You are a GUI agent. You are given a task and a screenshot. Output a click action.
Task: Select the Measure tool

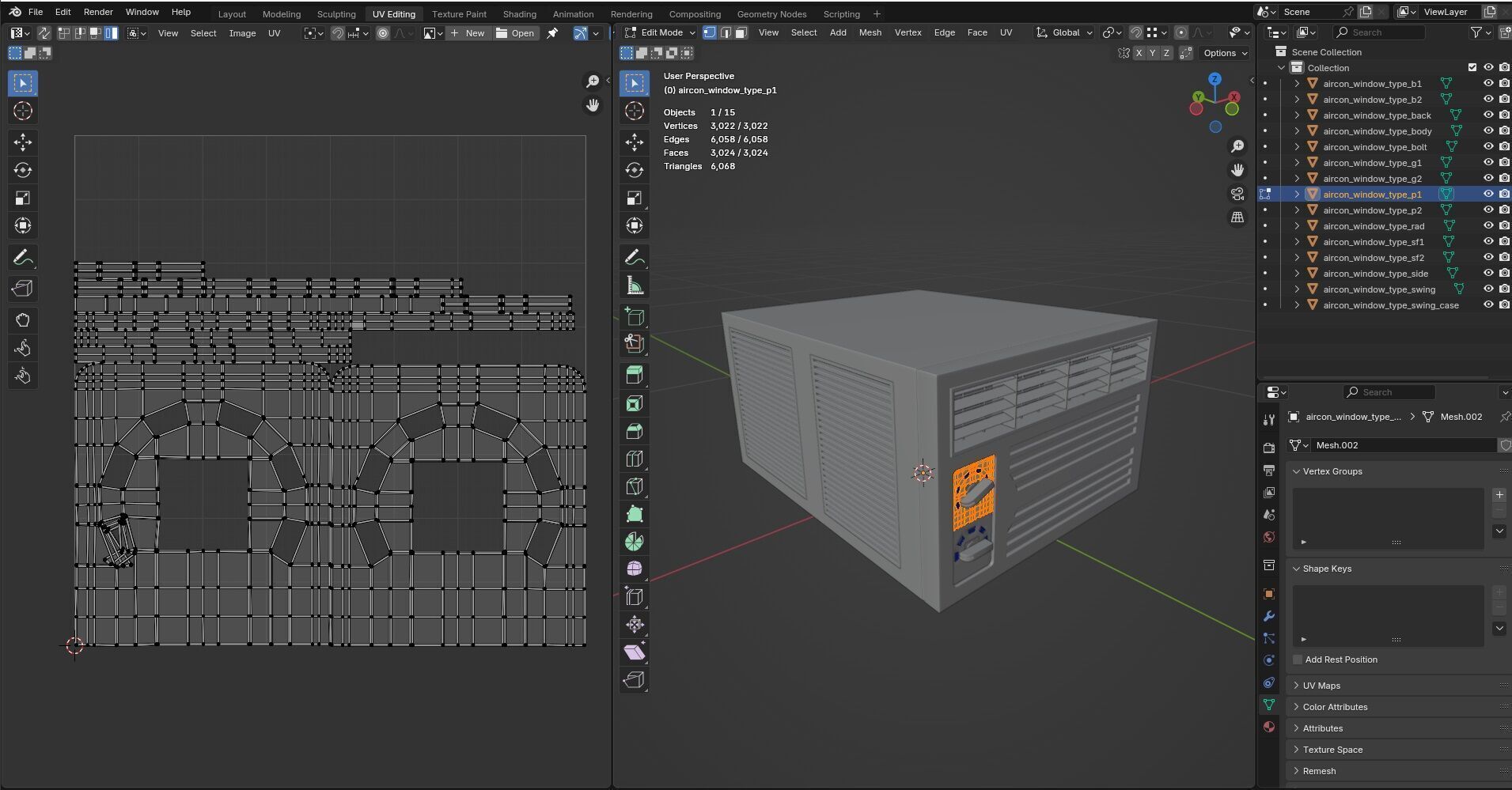(634, 285)
